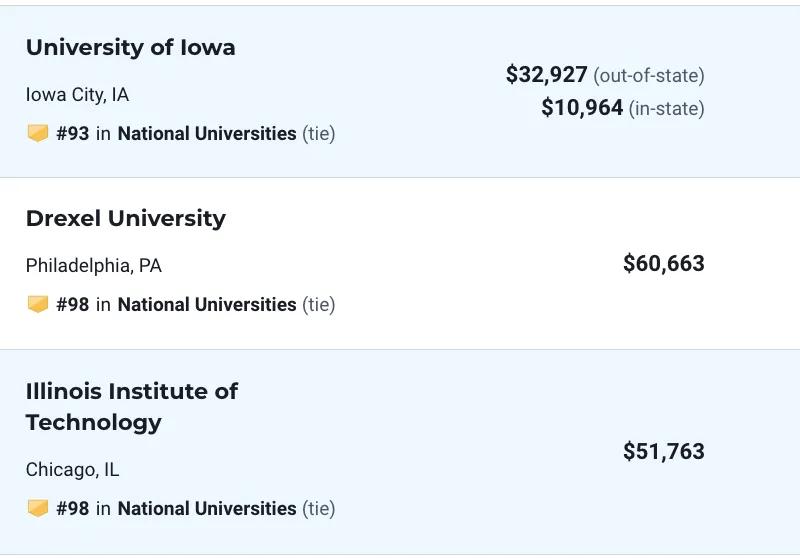Open Illinois Institute of Technology heading link

[132, 407]
